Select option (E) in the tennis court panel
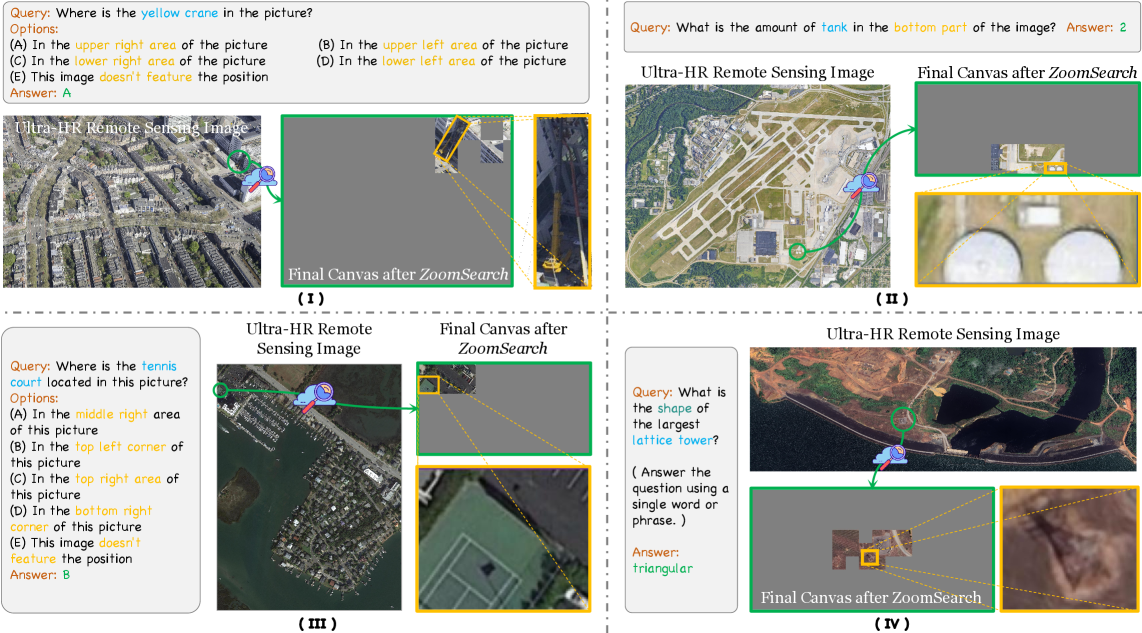 coord(76,551)
